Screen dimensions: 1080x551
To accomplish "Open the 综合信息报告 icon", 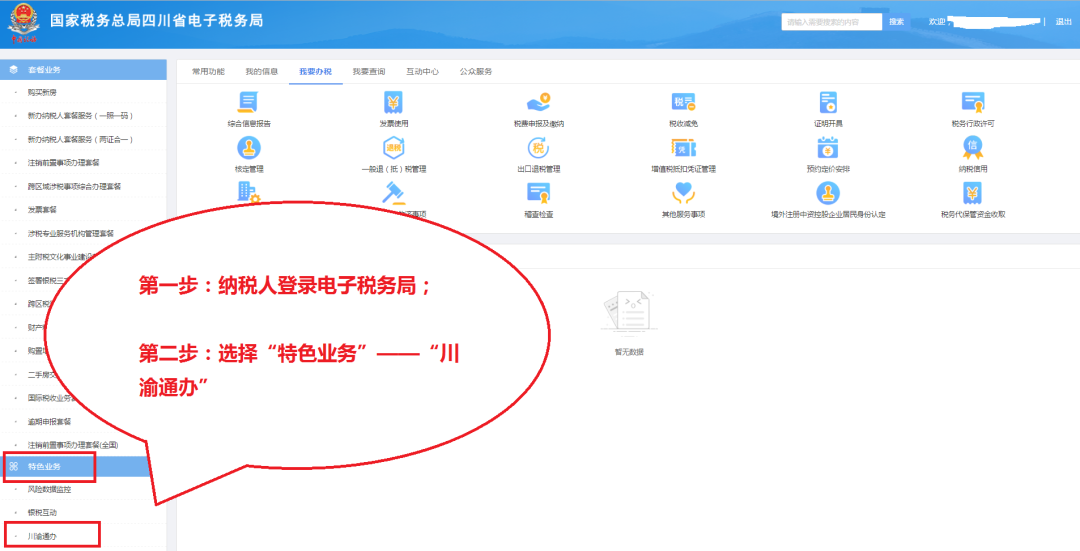I will (x=248, y=103).
